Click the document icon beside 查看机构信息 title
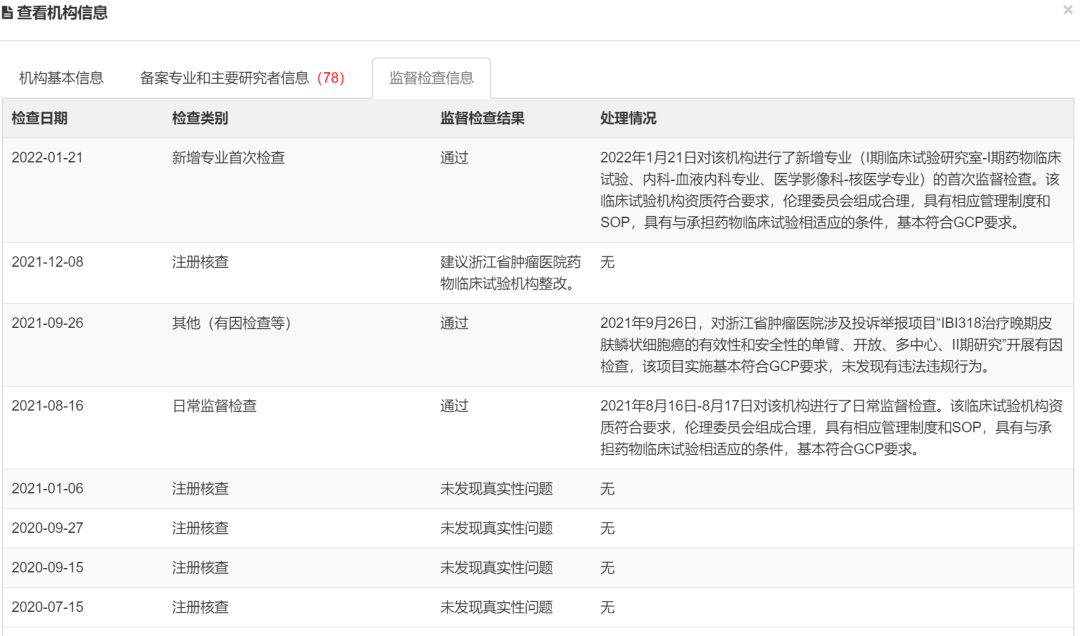 (x=9, y=12)
